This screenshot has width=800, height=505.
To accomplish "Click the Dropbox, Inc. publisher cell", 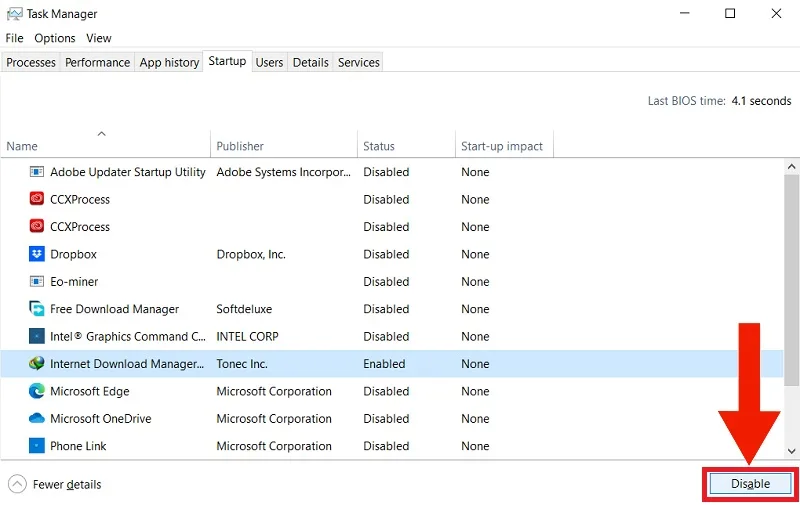I will [x=251, y=254].
